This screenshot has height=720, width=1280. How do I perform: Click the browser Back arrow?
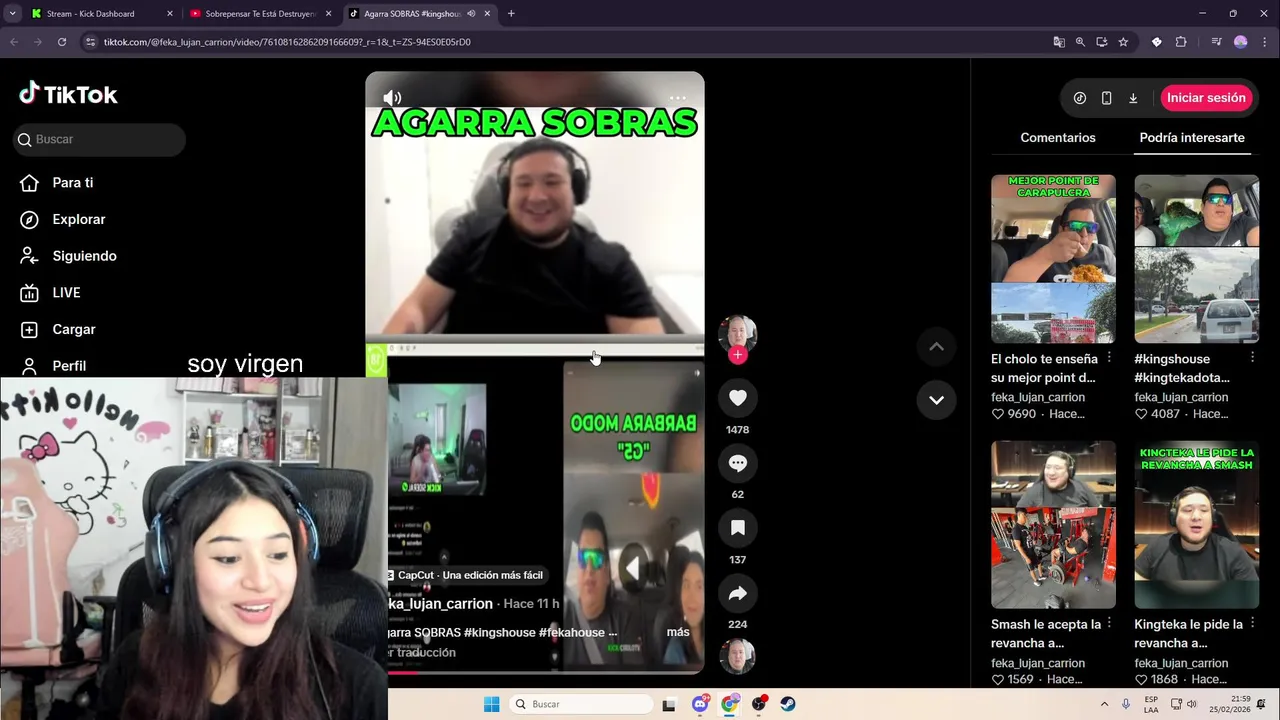[14, 42]
